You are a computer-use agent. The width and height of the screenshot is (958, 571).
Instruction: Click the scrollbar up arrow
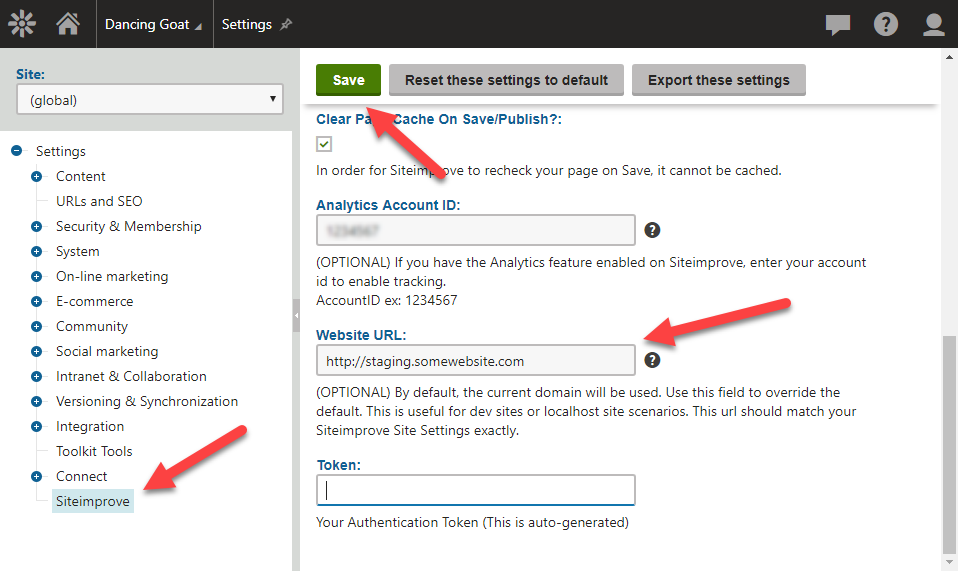(949, 57)
